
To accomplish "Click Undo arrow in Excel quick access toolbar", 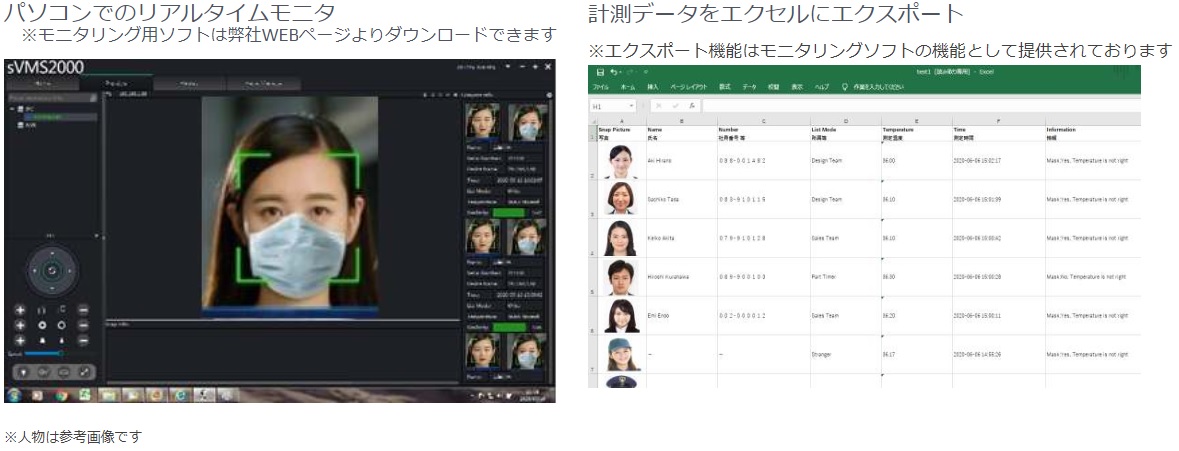I will (x=614, y=72).
